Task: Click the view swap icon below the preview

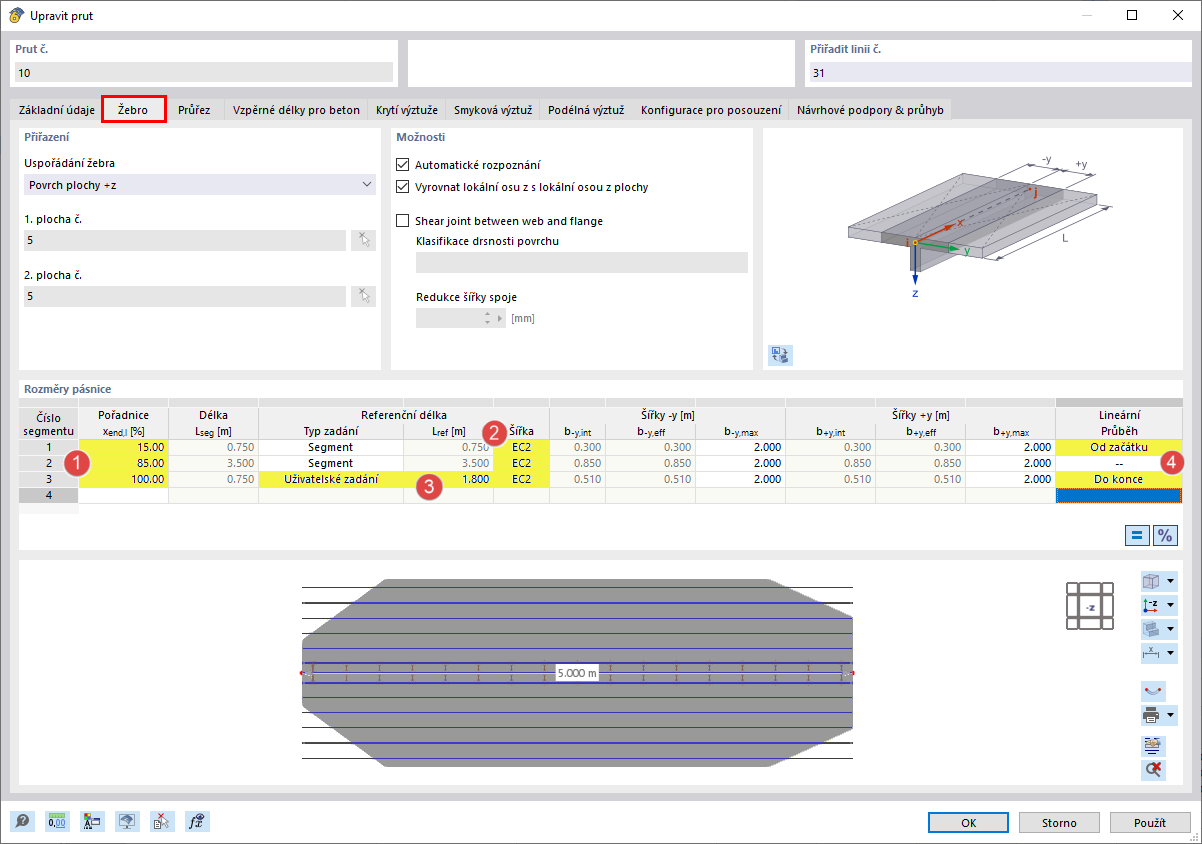Action: [780, 354]
